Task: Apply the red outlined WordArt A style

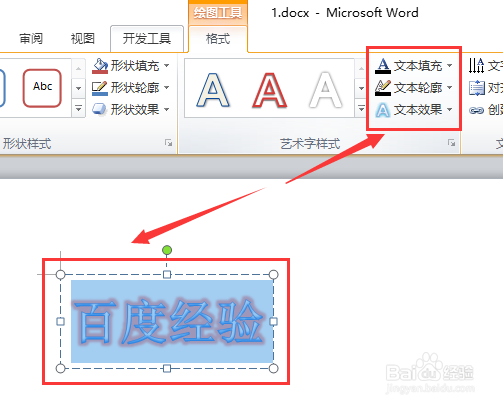Action: pyautogui.click(x=269, y=90)
